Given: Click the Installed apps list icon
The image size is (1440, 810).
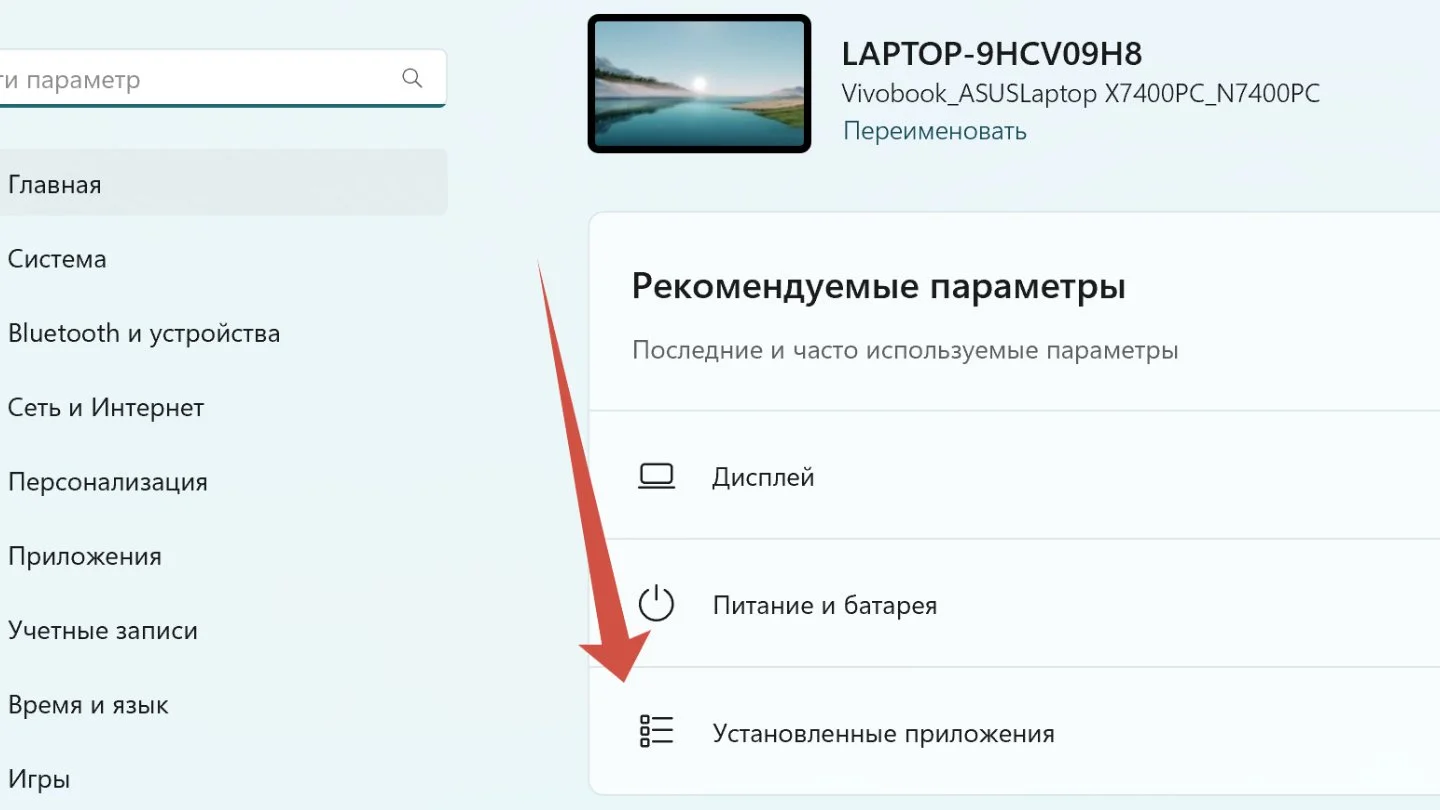Looking at the screenshot, I should [656, 732].
